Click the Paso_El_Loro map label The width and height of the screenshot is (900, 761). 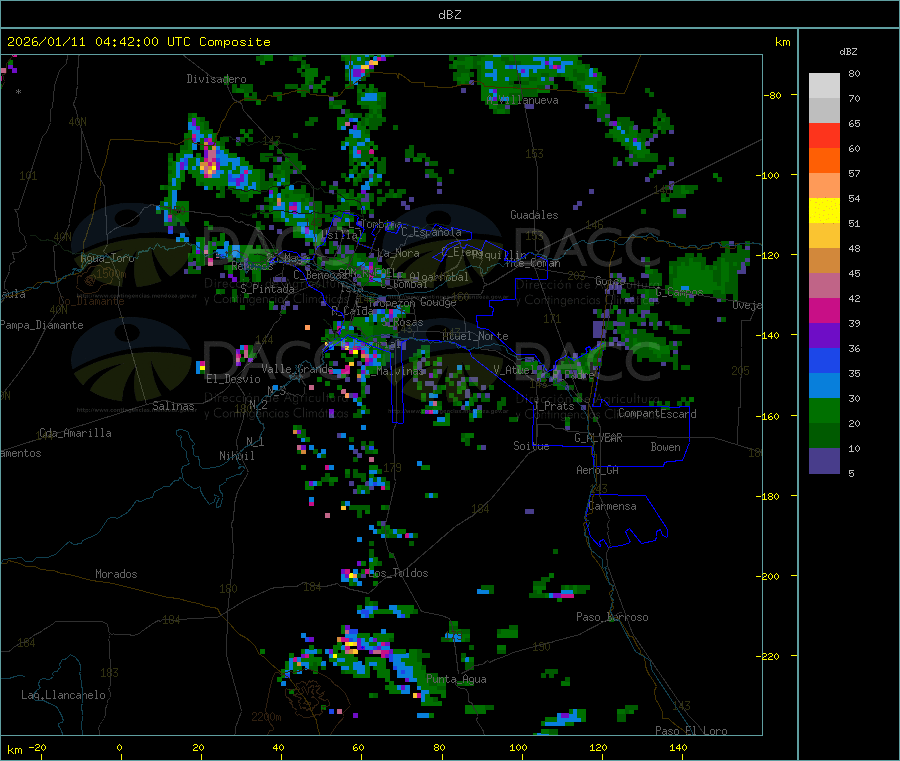pyautogui.click(x=691, y=731)
